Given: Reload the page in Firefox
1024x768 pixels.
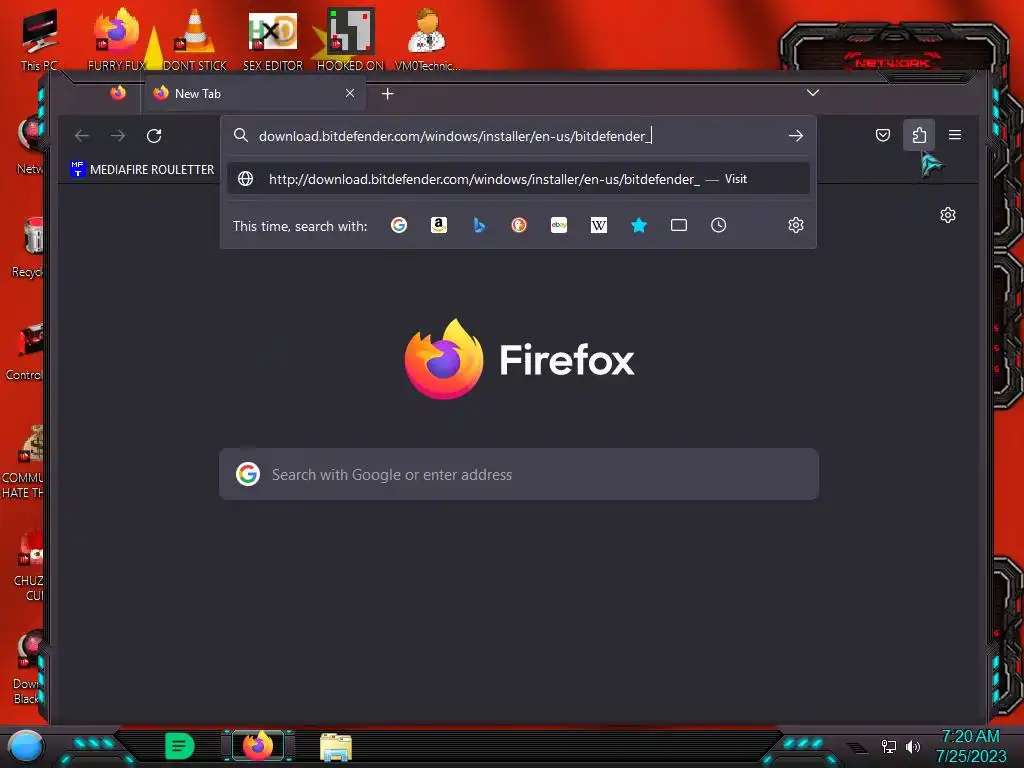Looking at the screenshot, I should [x=154, y=136].
